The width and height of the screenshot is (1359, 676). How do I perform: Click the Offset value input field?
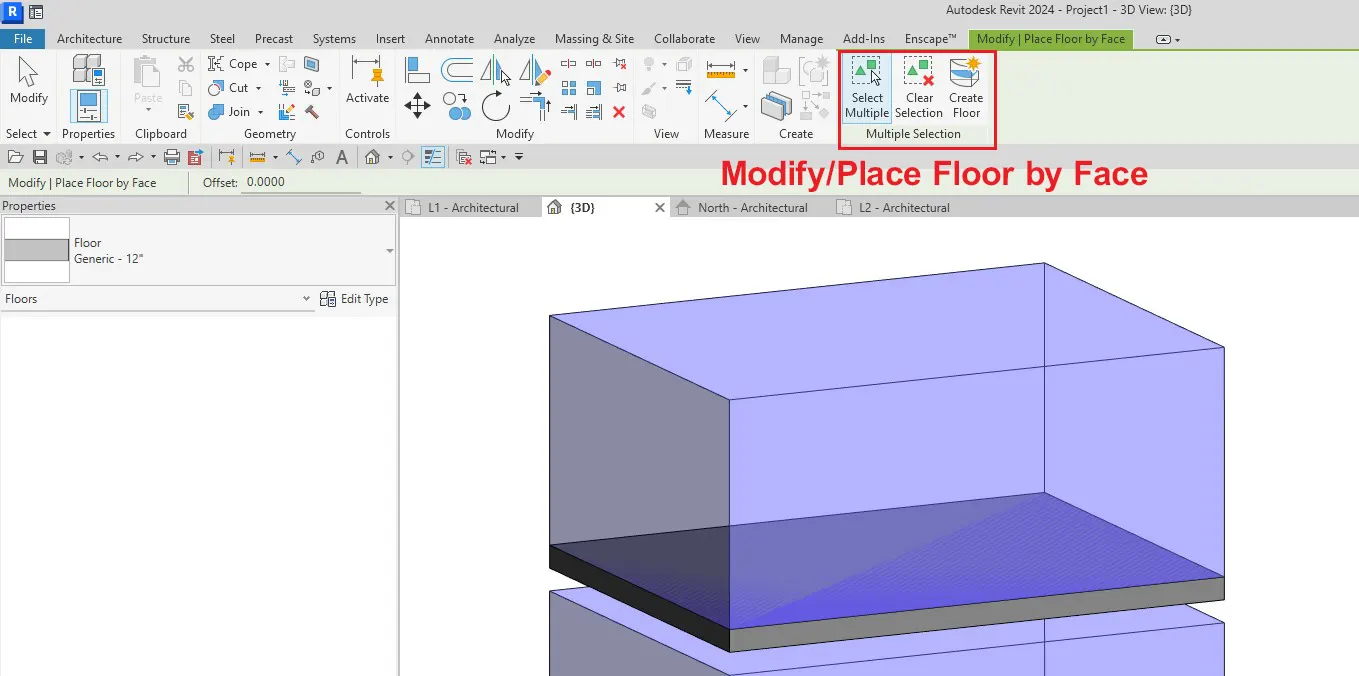301,183
